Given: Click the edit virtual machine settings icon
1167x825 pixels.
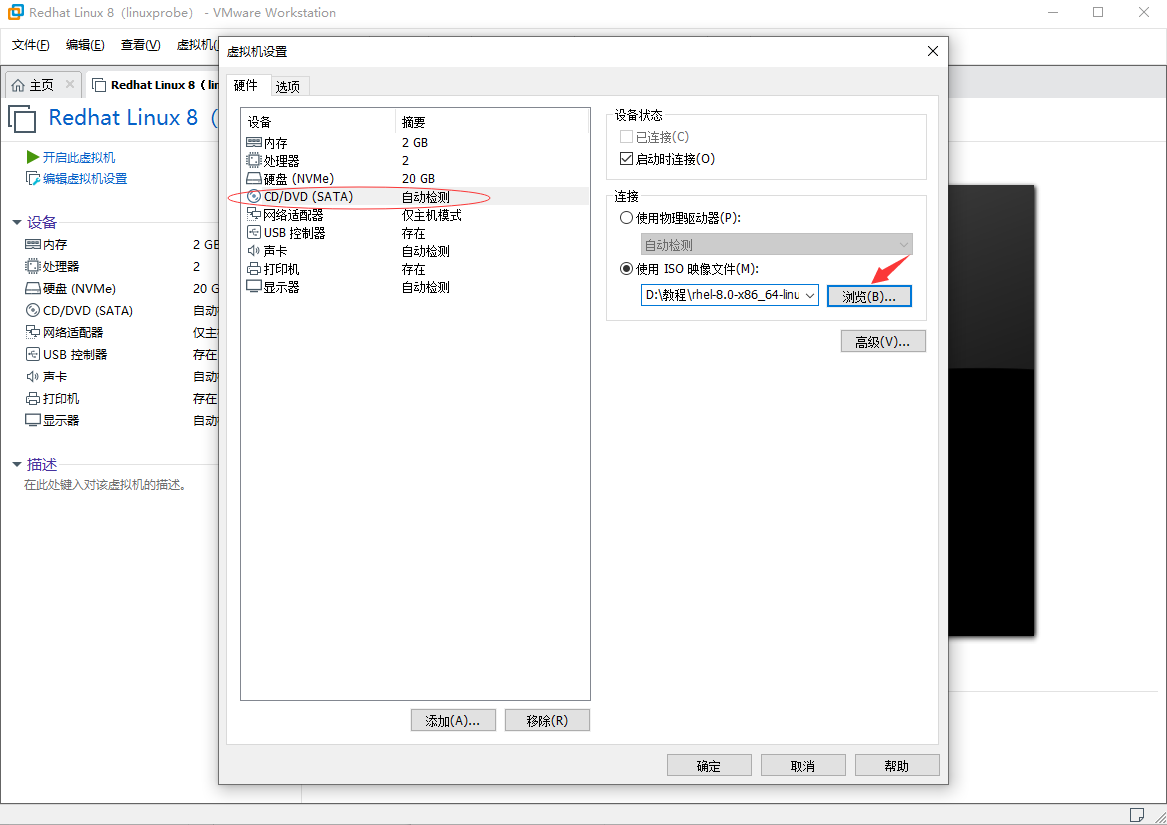Looking at the screenshot, I should click(33, 179).
